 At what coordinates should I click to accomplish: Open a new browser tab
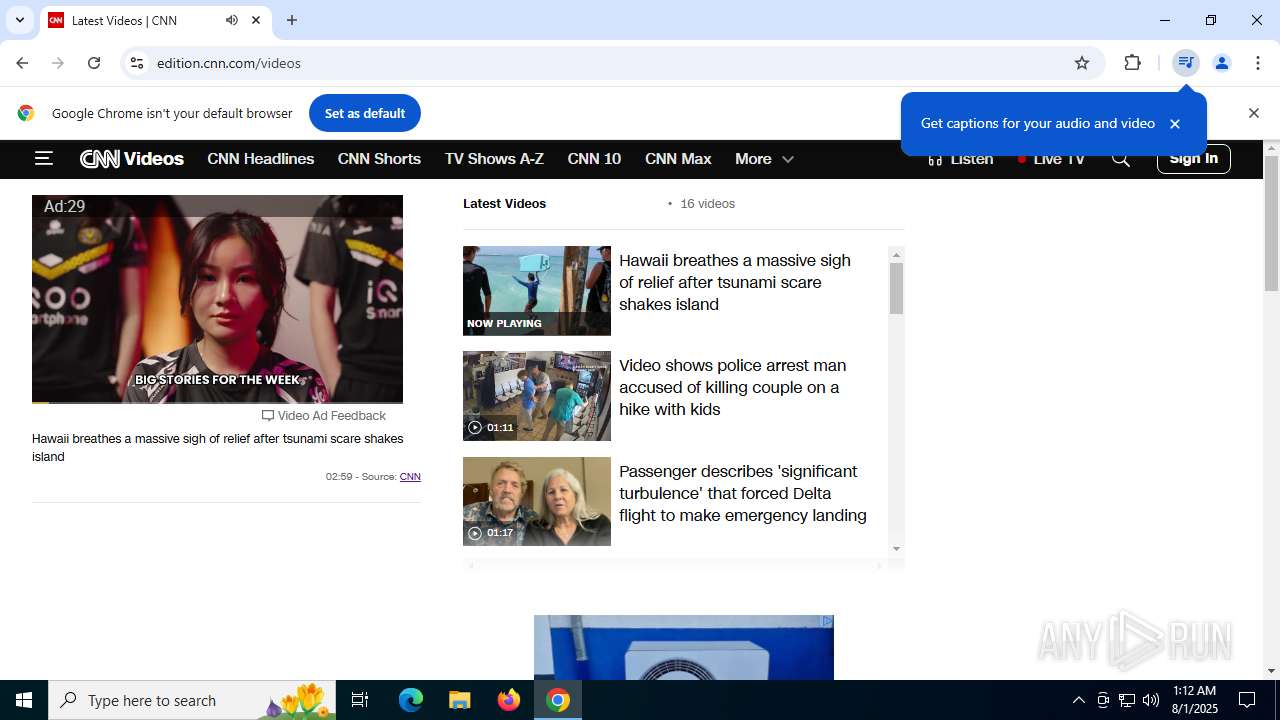pos(292,20)
